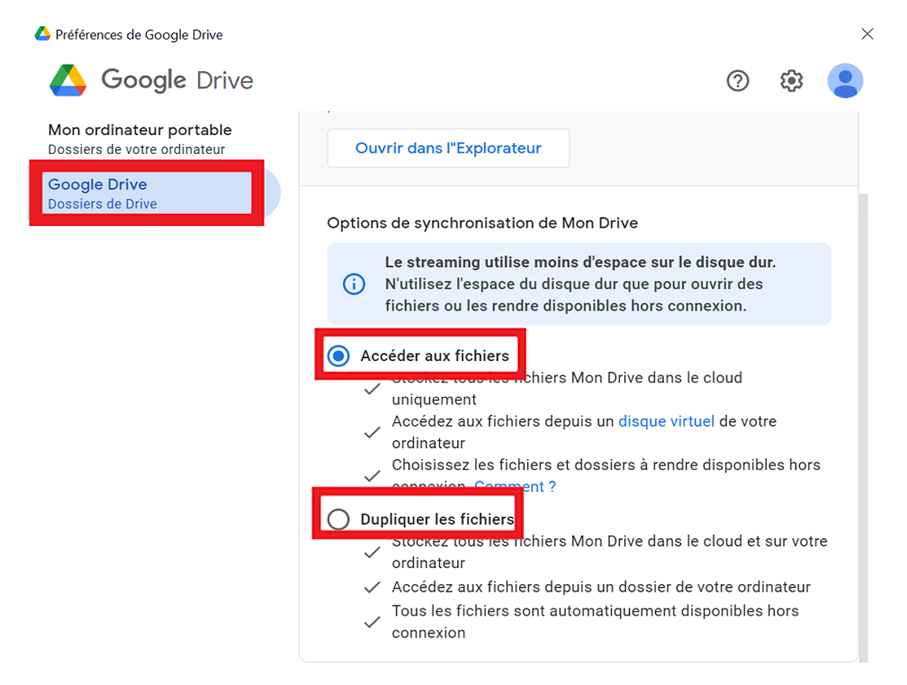Image resolution: width=907 pixels, height=685 pixels.
Task: Click the Google Drive logo in header
Action: pyautogui.click(x=68, y=80)
